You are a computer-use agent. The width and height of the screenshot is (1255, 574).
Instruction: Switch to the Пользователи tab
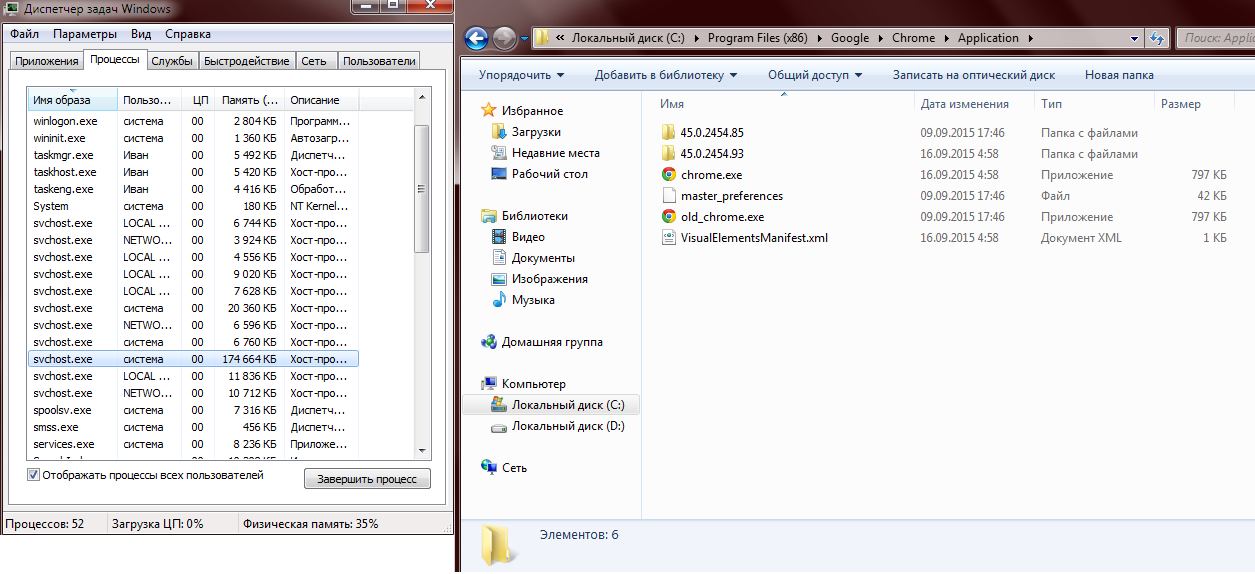[379, 61]
